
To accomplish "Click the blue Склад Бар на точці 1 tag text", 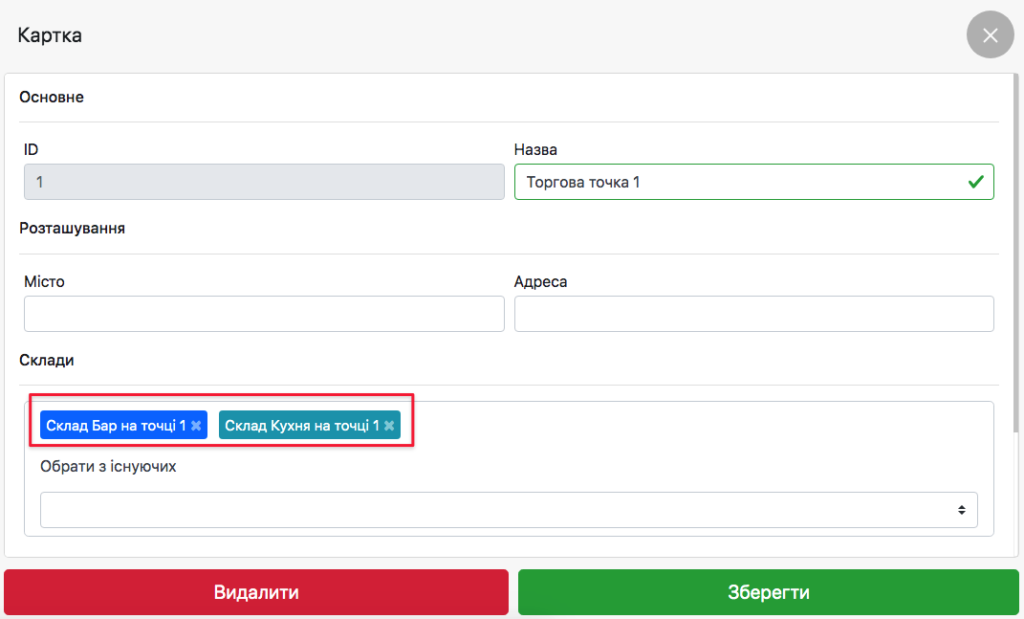I will coord(115,426).
